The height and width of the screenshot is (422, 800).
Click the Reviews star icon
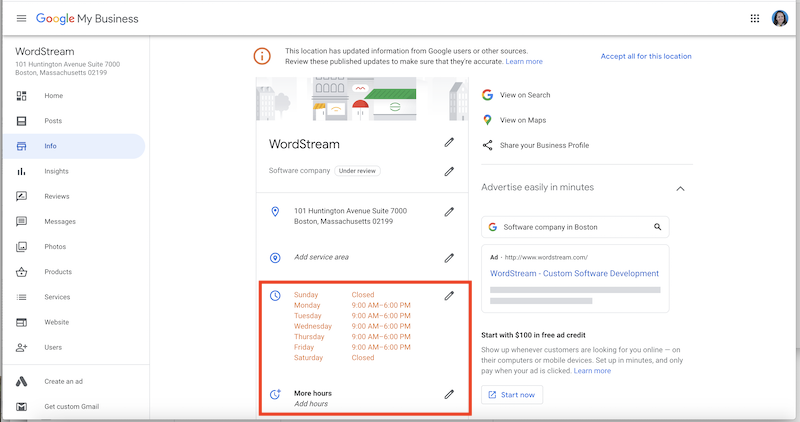pos(21,196)
